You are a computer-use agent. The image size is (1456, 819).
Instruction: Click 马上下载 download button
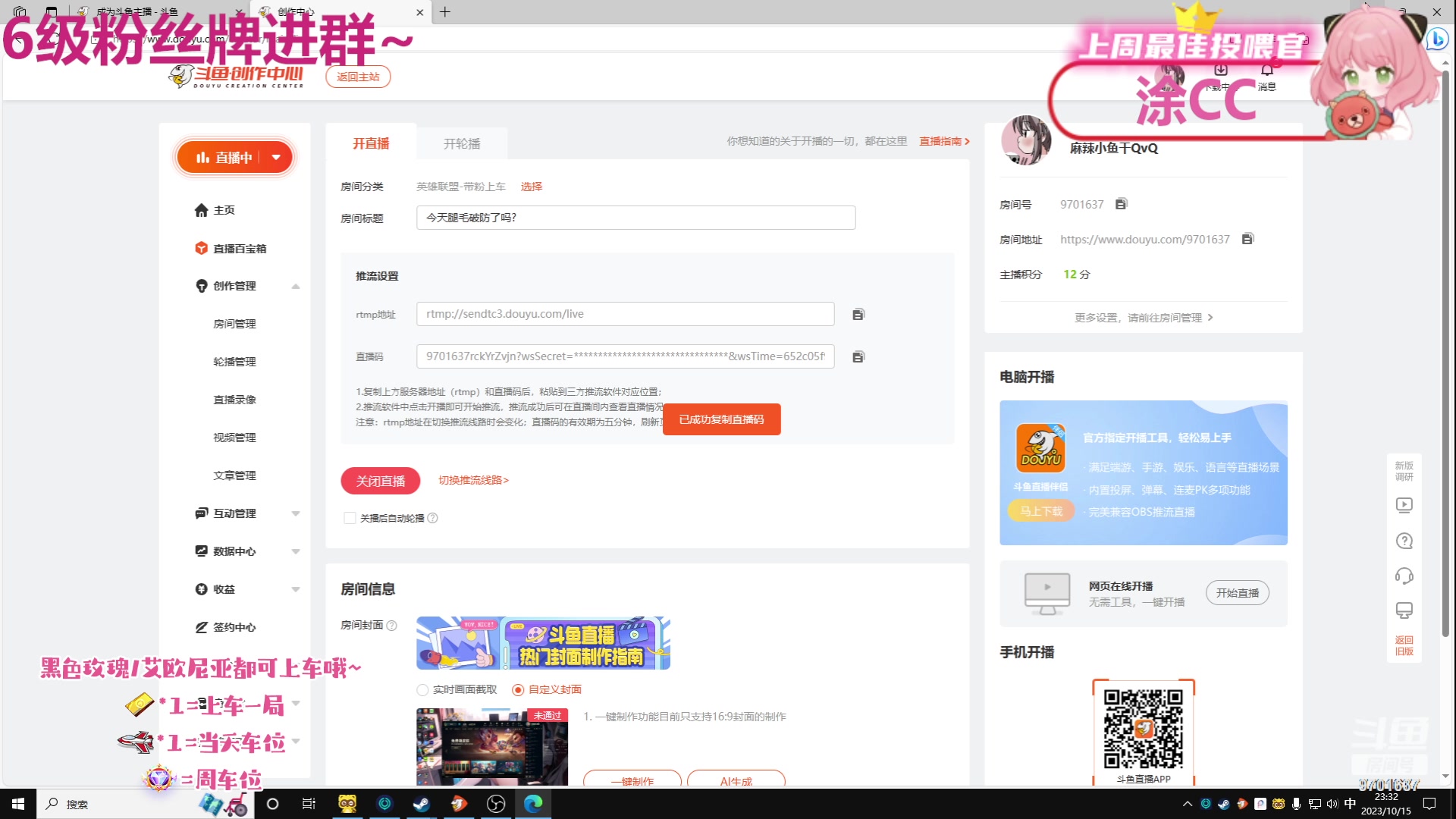click(x=1040, y=511)
